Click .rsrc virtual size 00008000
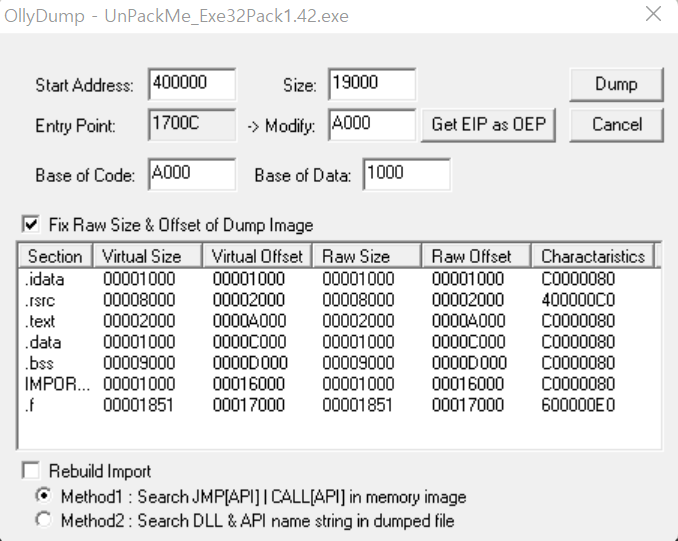Image resolution: width=678 pixels, height=541 pixels. (139, 300)
